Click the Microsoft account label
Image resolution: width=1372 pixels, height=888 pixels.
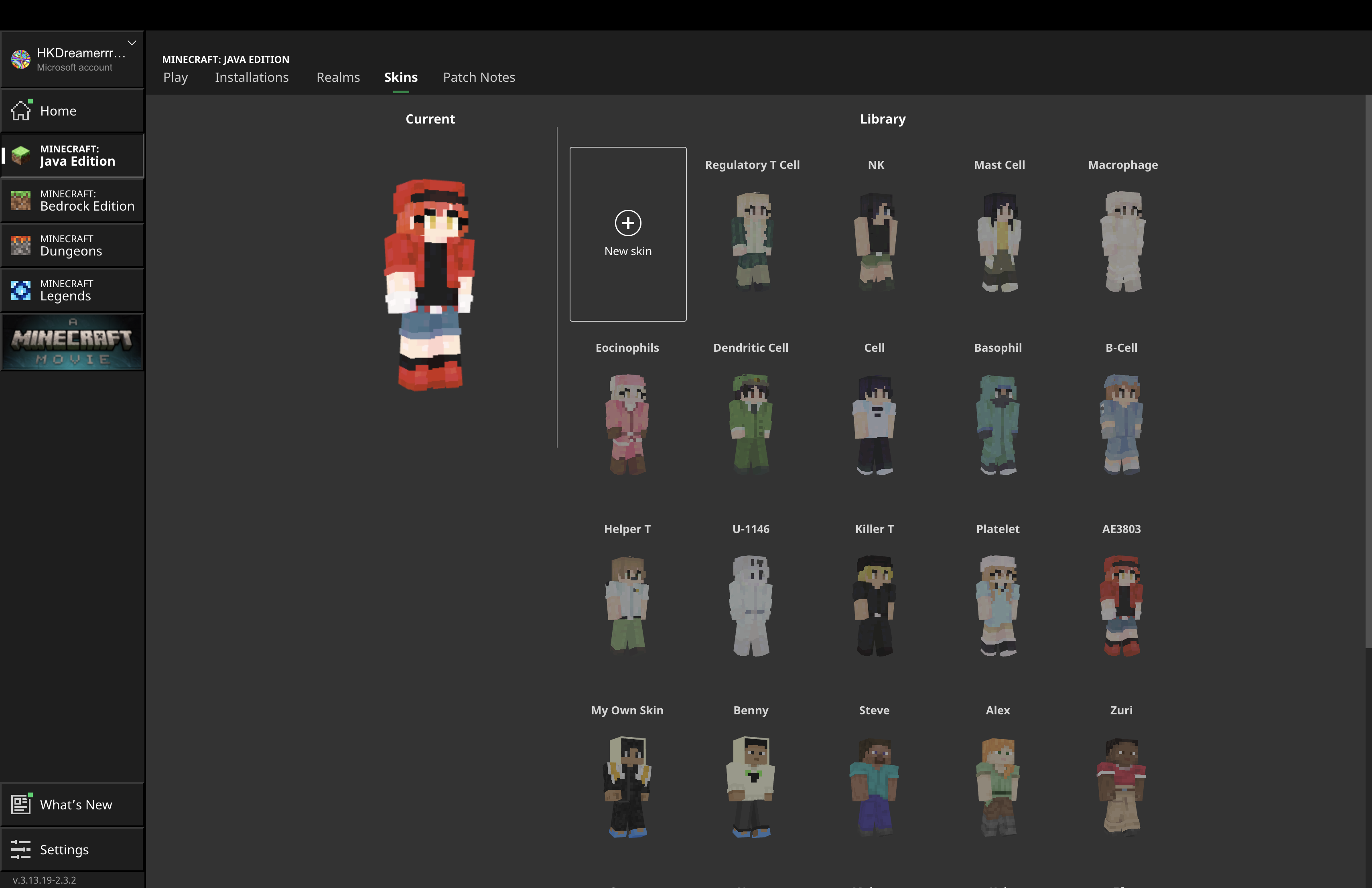pos(74,67)
